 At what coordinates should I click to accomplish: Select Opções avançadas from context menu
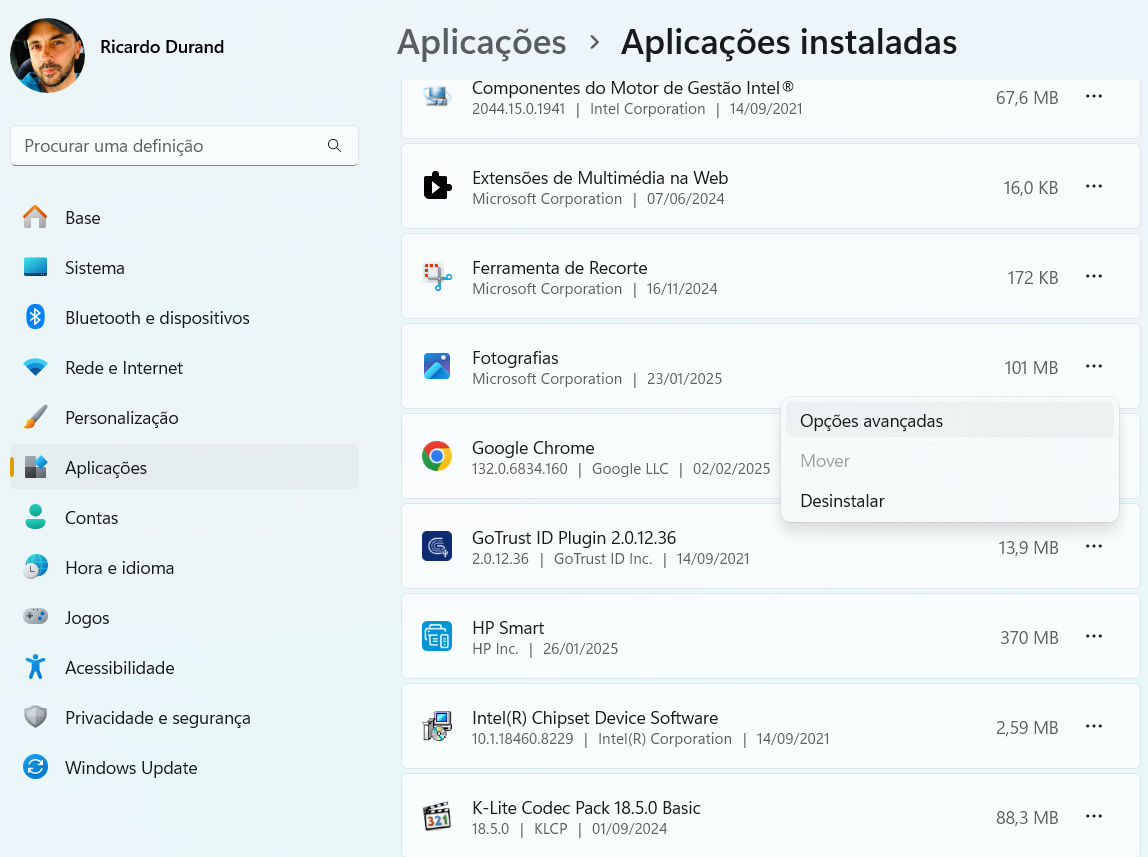pos(871,421)
